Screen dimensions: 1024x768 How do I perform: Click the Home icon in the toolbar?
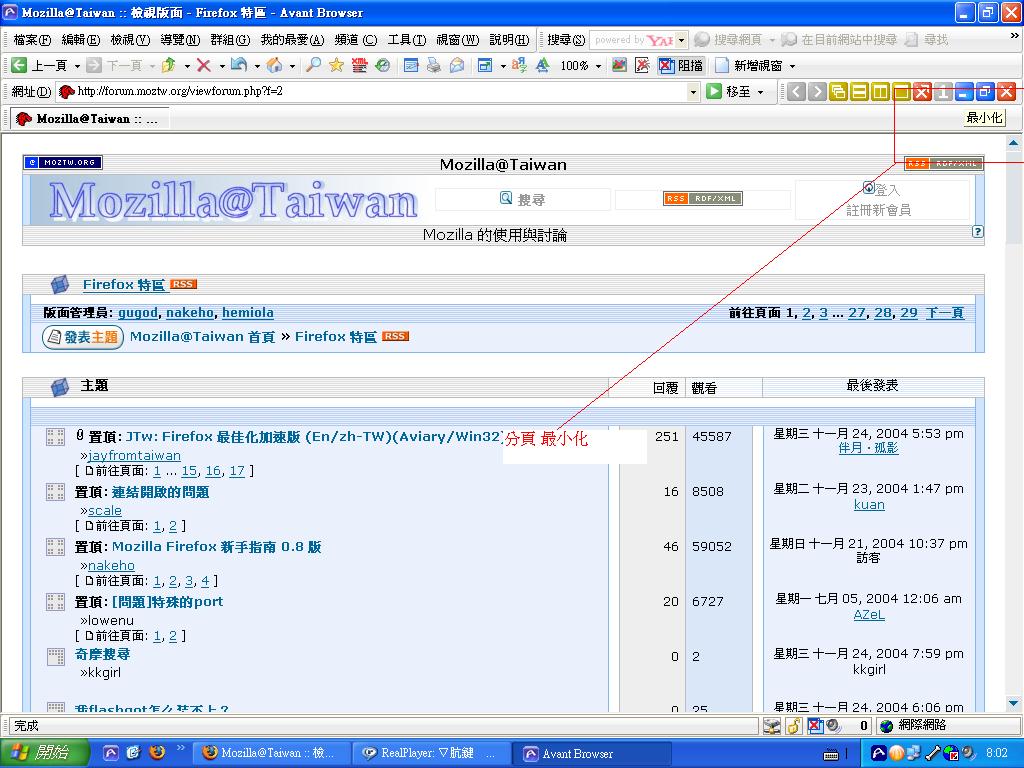coord(274,65)
